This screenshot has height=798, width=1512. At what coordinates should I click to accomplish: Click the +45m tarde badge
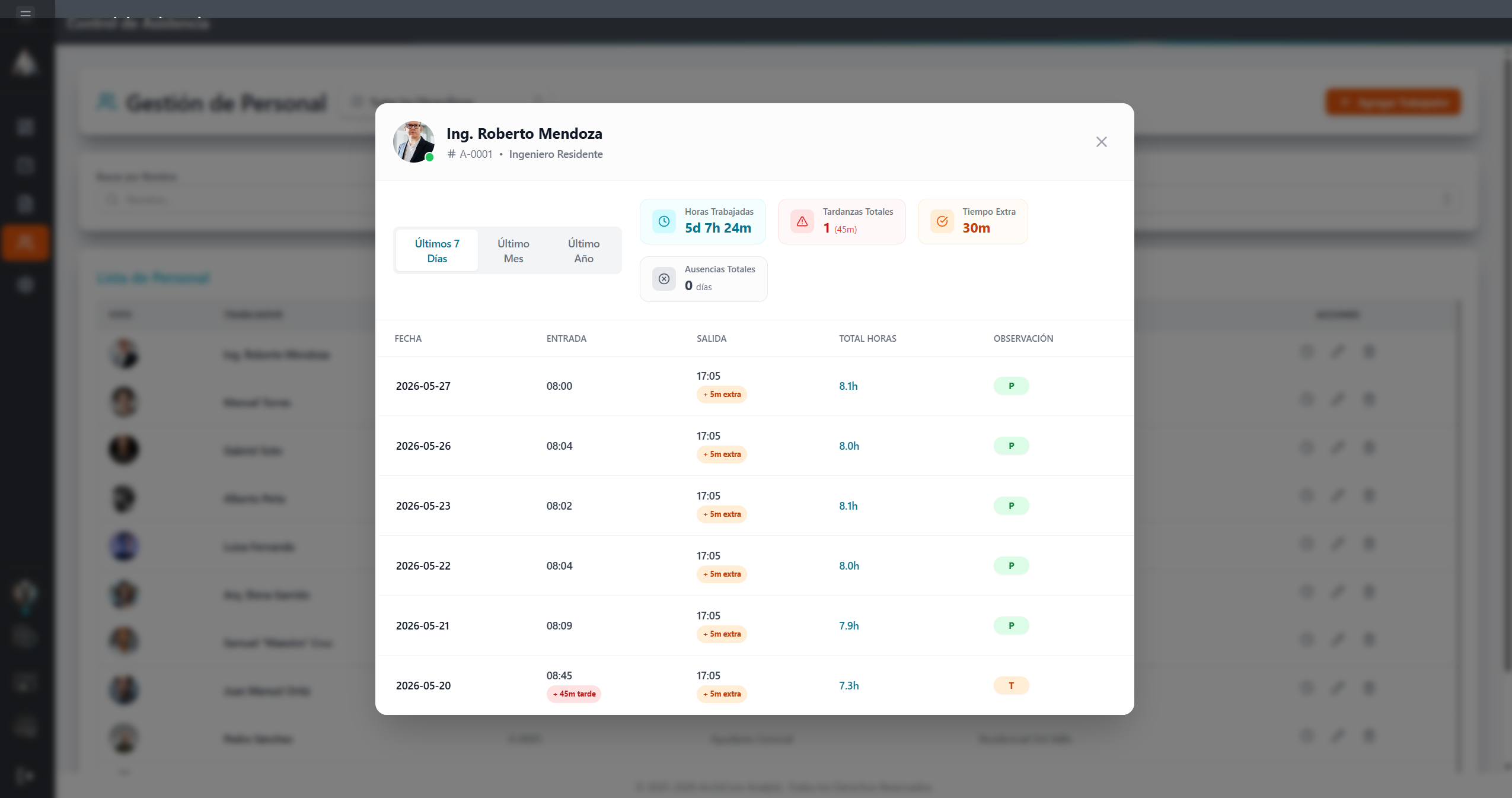point(573,694)
